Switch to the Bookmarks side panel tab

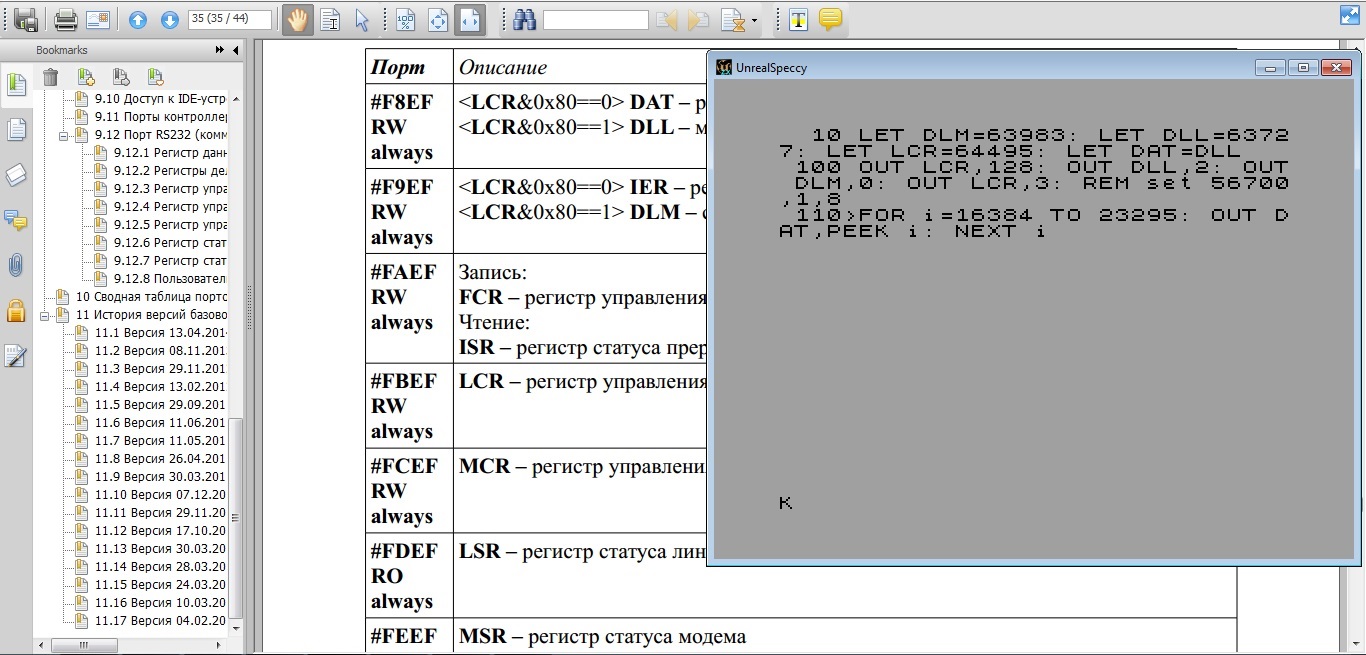15,85
